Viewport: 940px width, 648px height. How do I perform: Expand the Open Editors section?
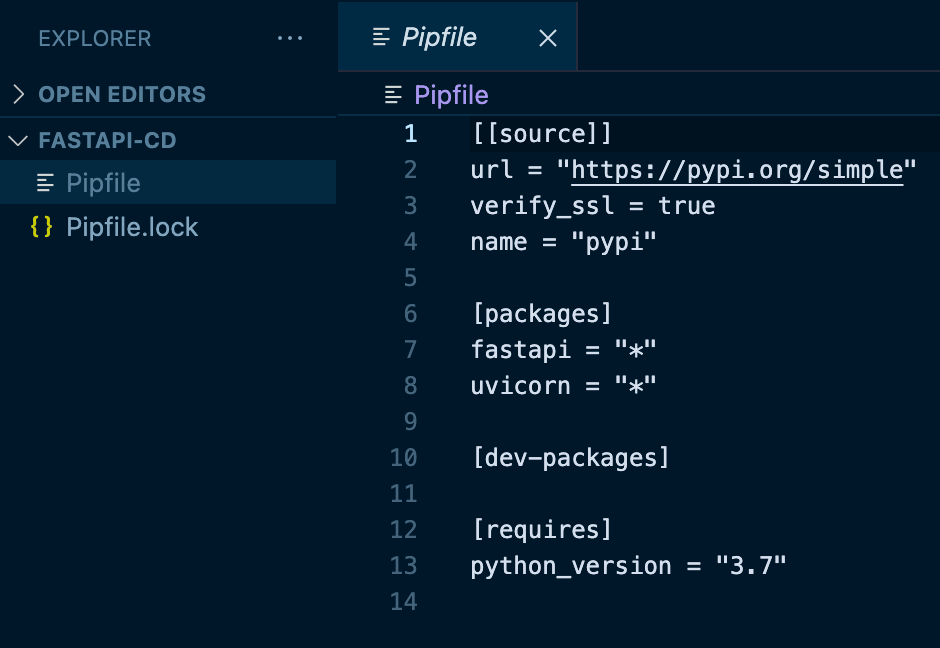pyautogui.click(x=18, y=95)
